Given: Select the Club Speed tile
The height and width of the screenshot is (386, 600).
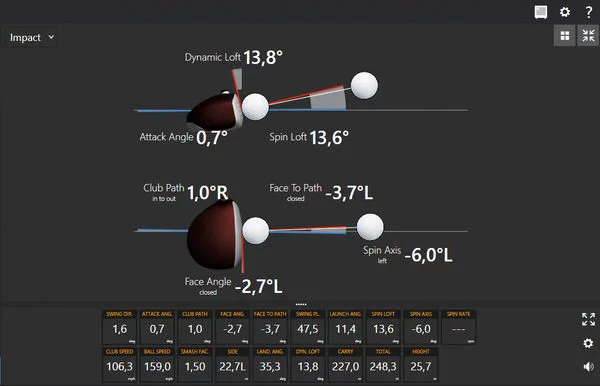Looking at the screenshot, I should tap(120, 364).
